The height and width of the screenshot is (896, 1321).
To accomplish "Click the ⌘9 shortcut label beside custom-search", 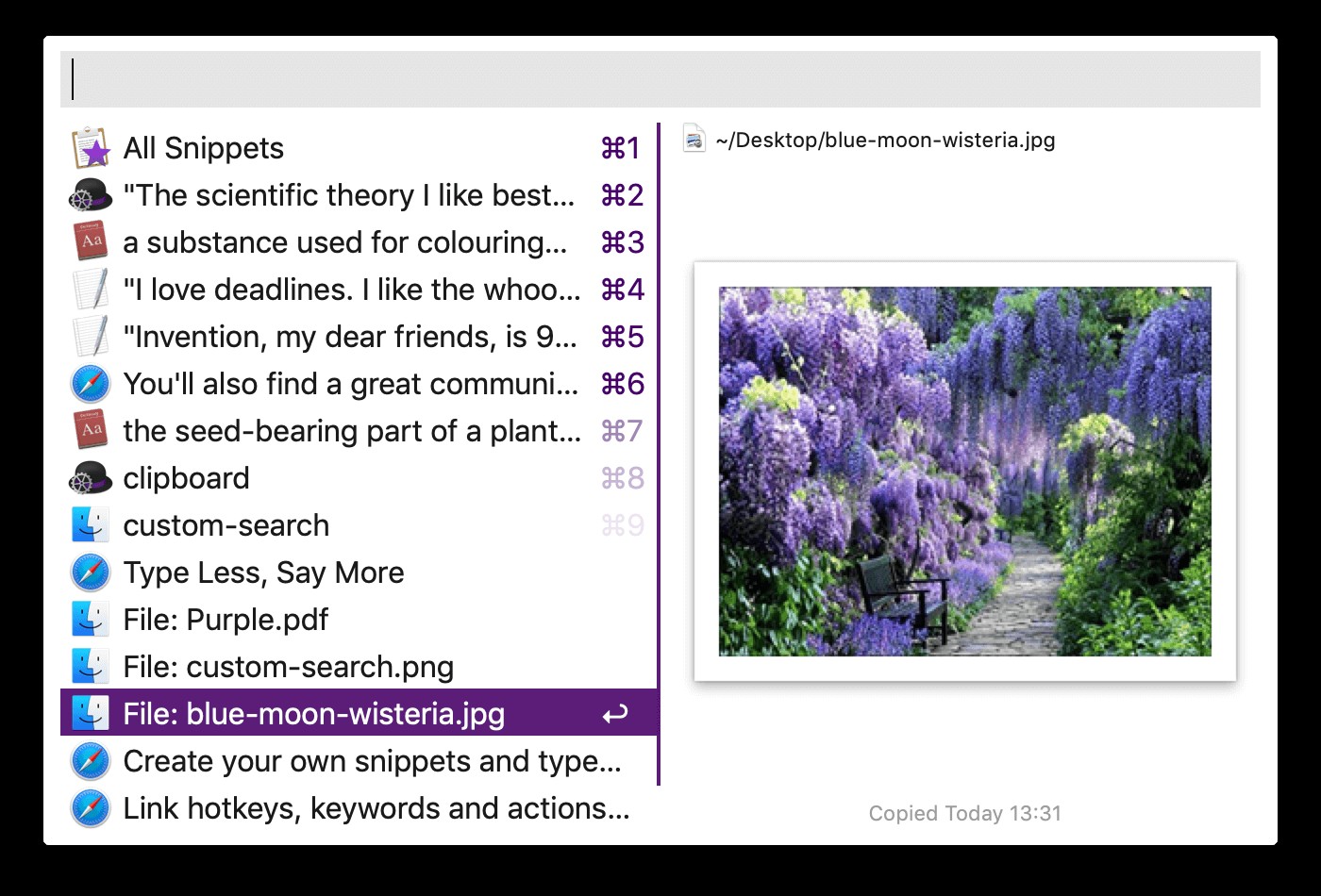I will pyautogui.click(x=623, y=524).
